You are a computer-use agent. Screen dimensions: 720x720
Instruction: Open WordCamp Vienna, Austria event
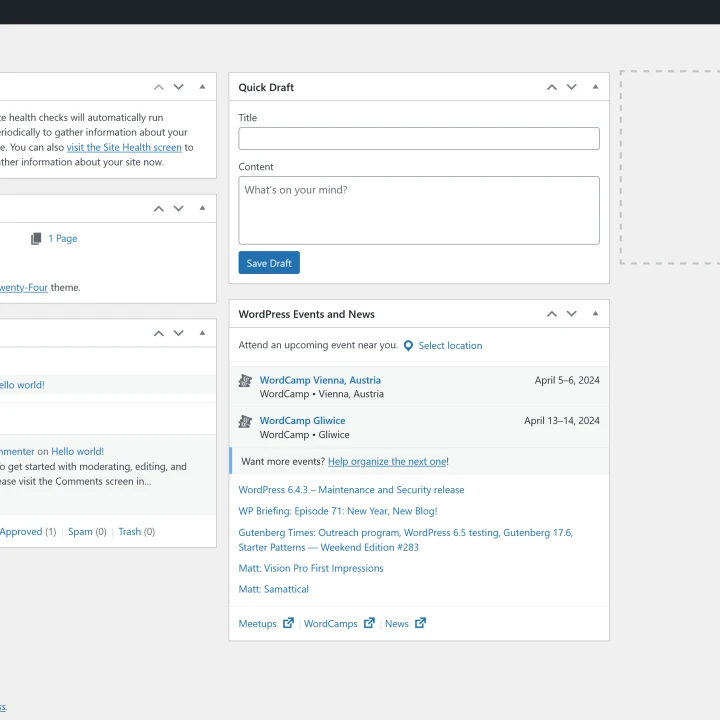point(320,380)
